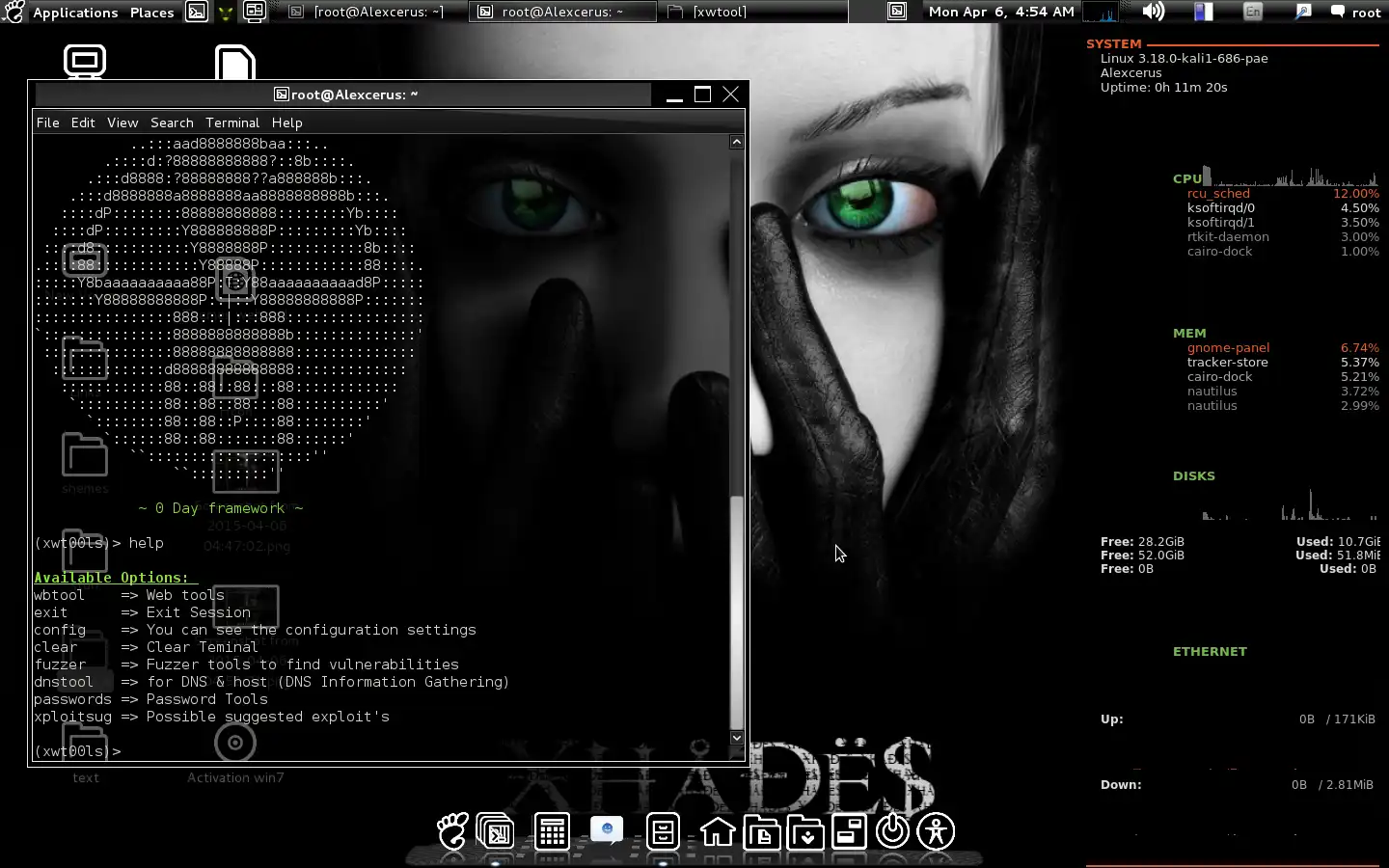
Task: Click the terminal scrollbar up arrow
Action: tap(737, 142)
